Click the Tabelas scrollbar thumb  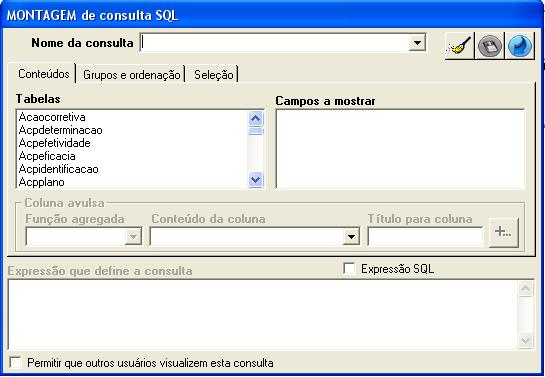(255, 131)
